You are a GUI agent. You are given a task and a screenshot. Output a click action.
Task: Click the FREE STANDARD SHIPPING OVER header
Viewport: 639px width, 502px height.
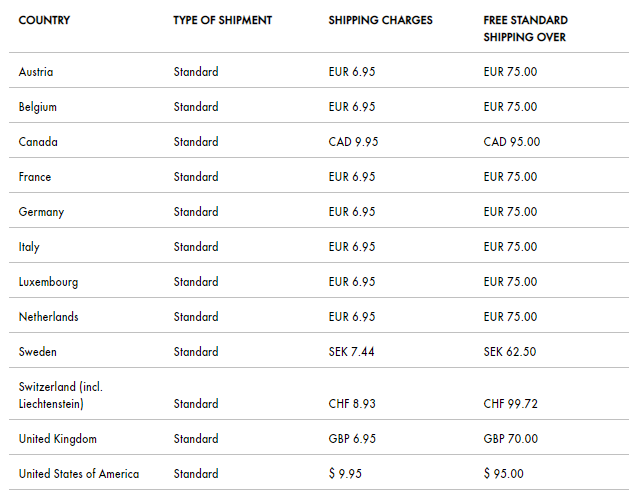coord(525,28)
